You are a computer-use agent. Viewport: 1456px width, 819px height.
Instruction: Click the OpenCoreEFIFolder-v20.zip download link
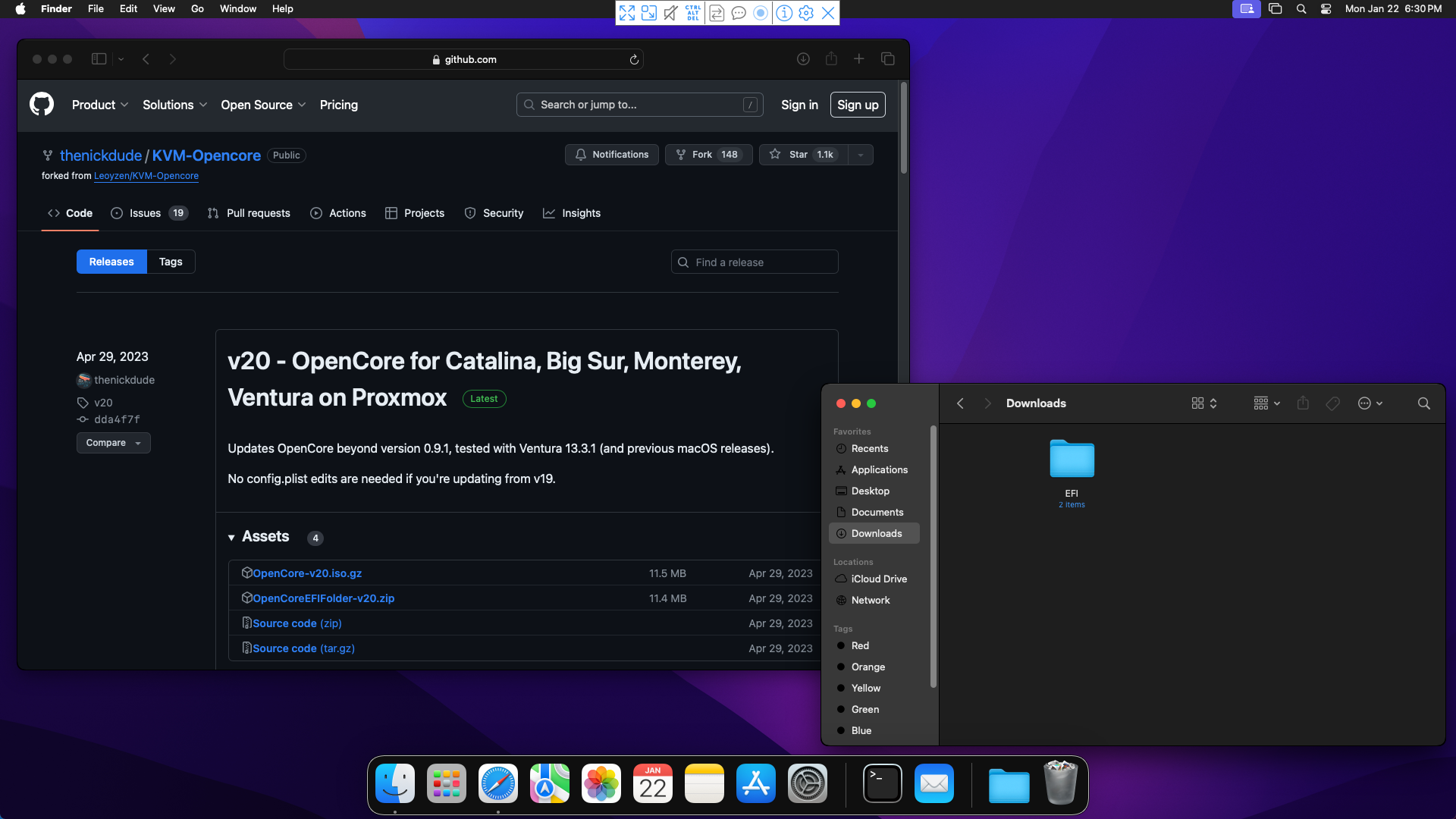(x=323, y=598)
